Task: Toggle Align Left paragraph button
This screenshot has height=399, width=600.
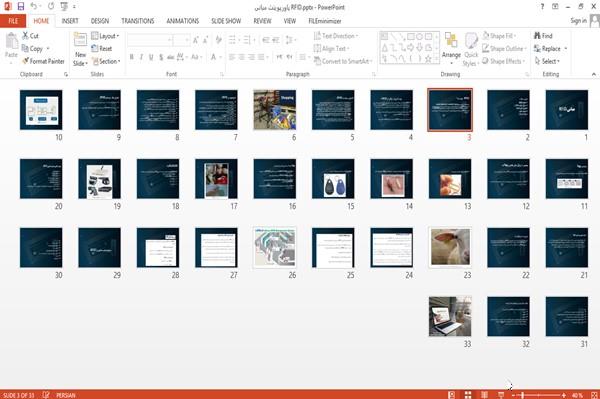Action: coord(232,57)
